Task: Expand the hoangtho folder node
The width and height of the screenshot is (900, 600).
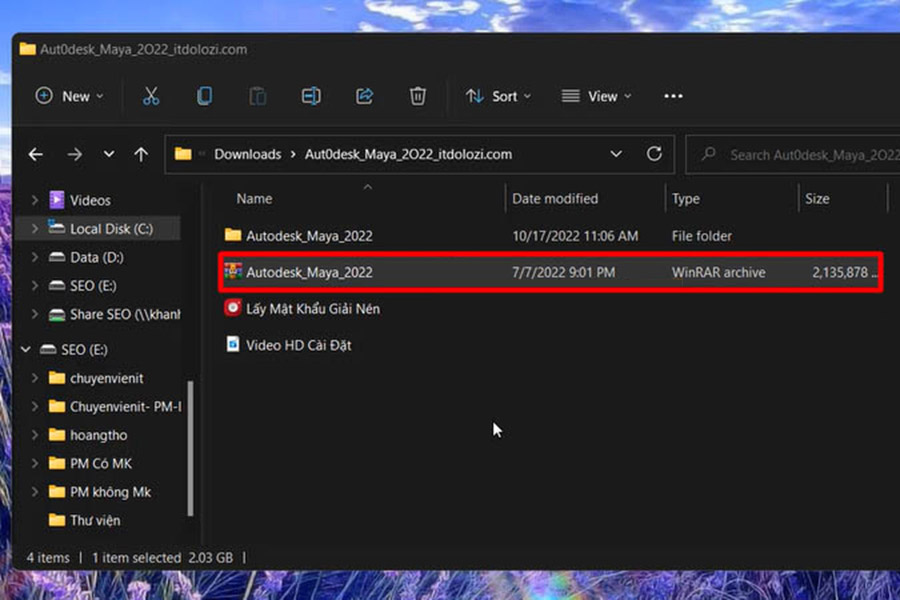Action: pyautogui.click(x=34, y=435)
